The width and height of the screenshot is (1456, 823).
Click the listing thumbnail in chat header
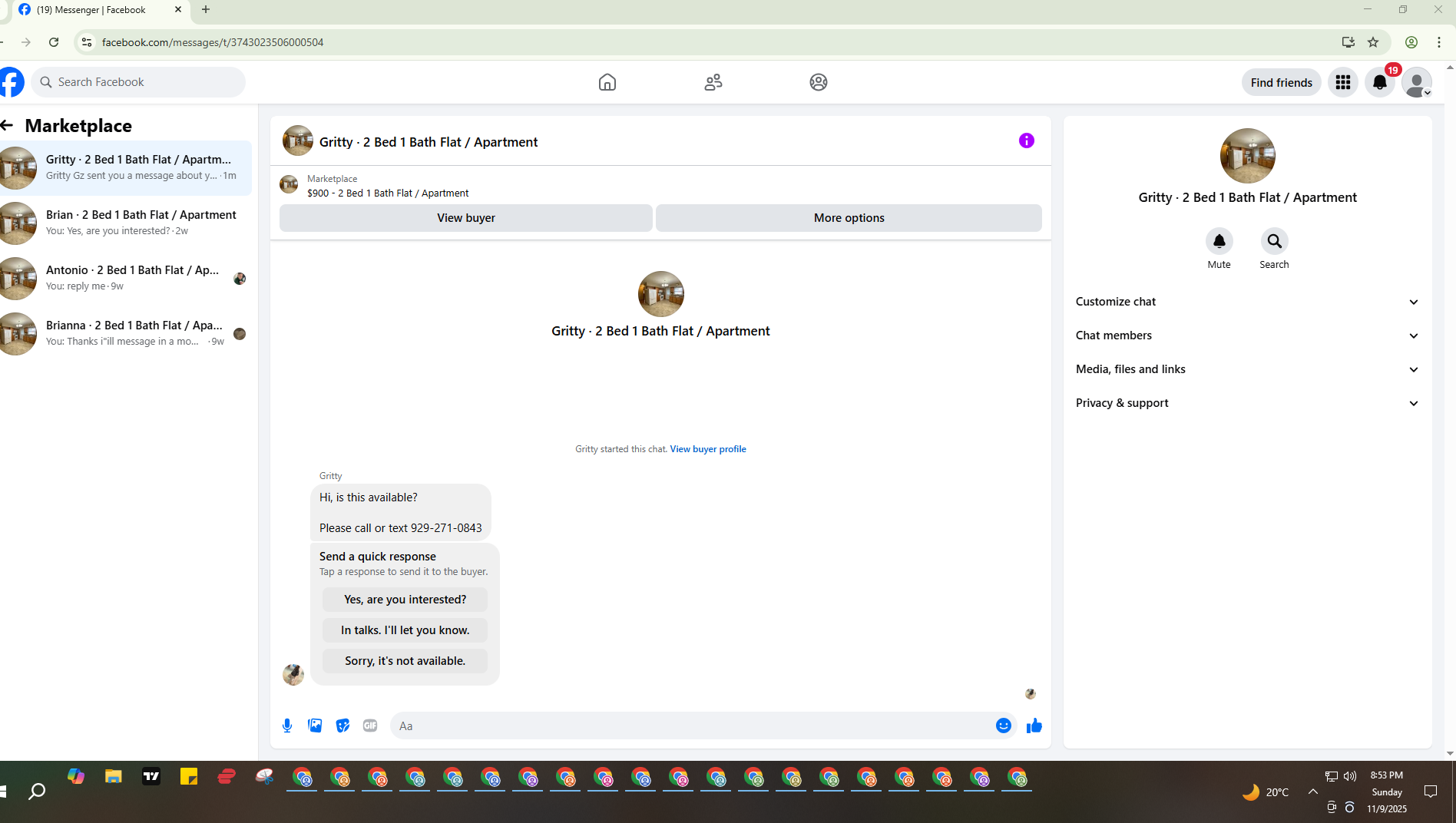298,140
